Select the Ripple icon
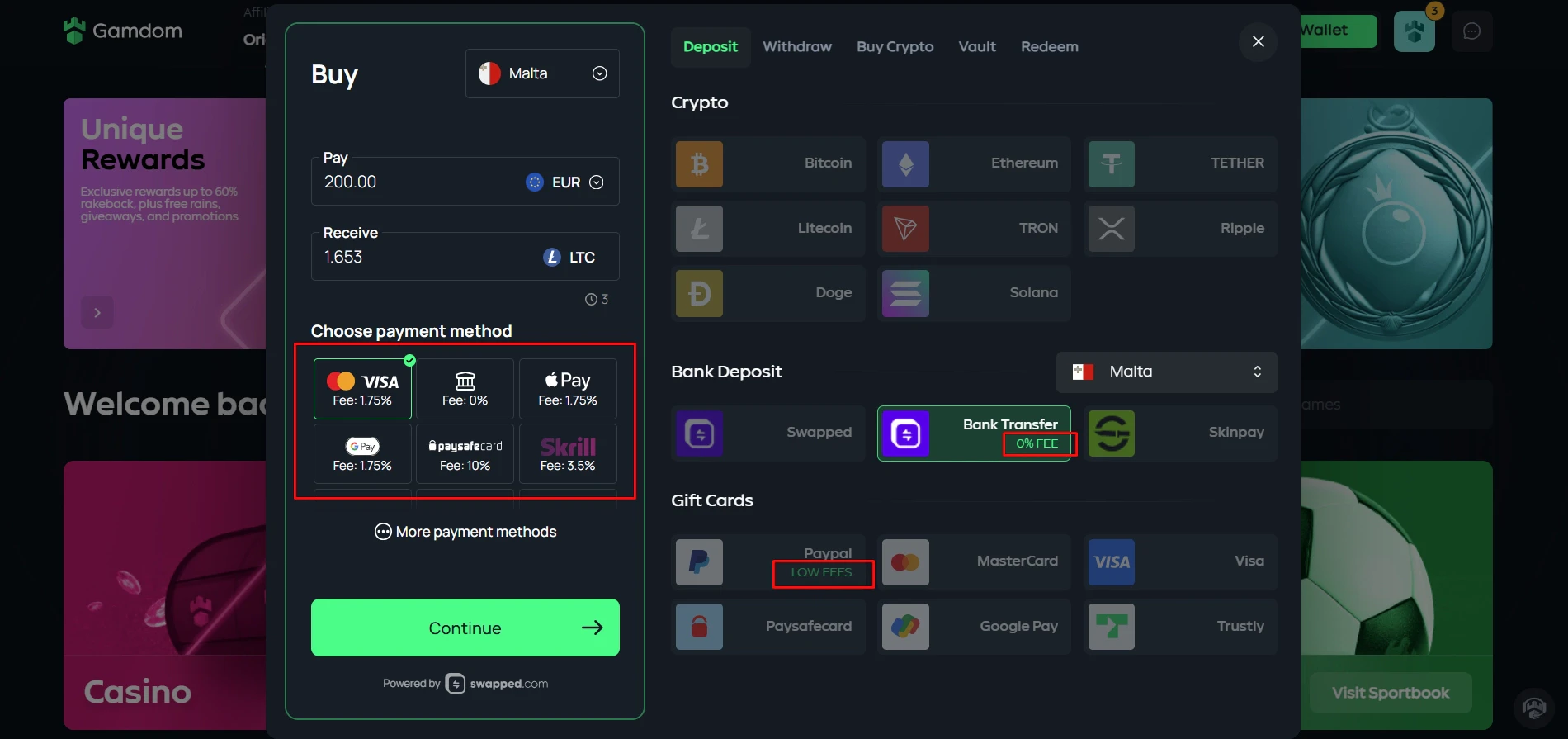This screenshot has height=739, width=1568. [1112, 229]
